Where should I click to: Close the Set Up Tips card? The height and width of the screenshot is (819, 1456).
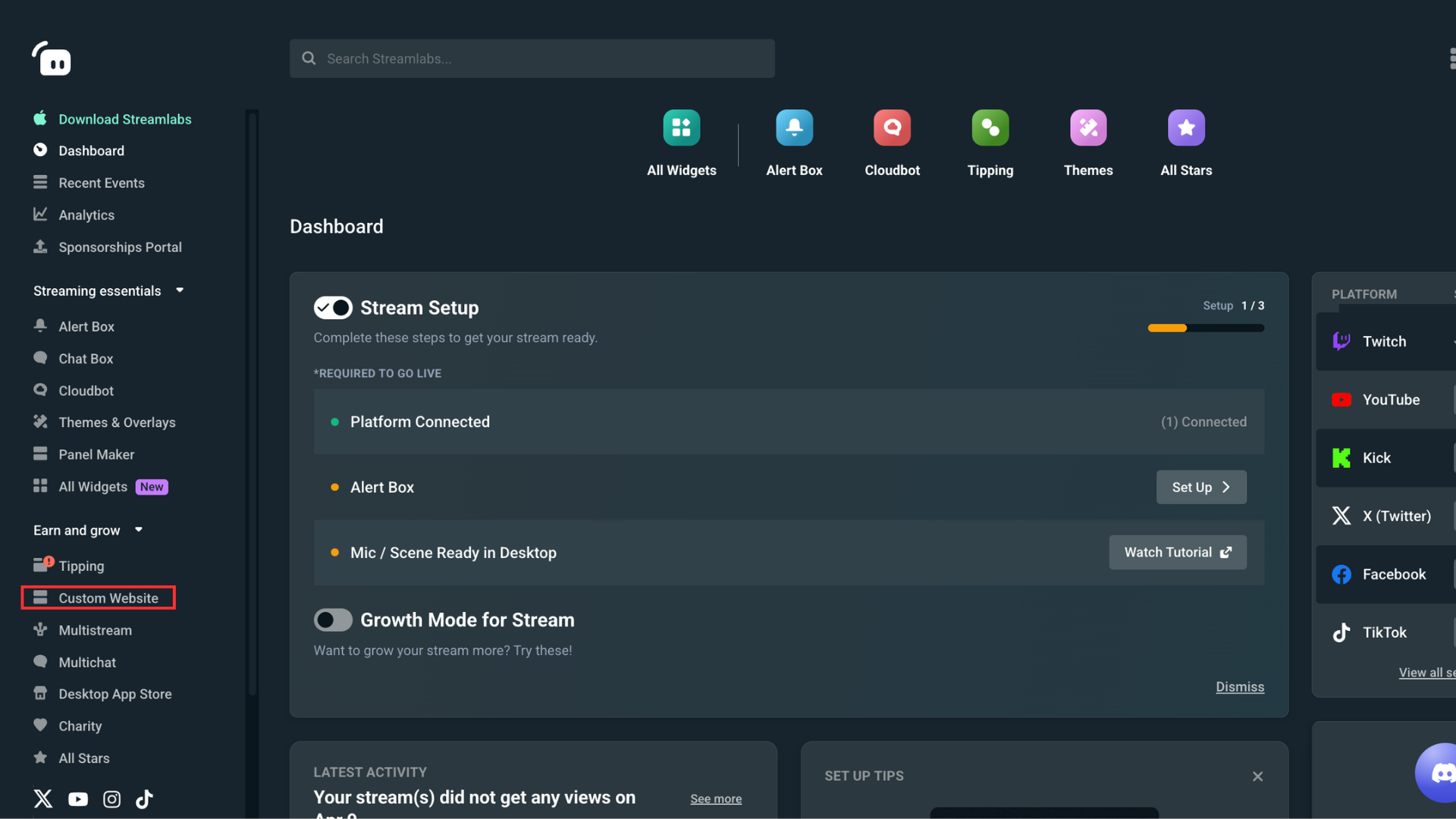click(x=1257, y=776)
